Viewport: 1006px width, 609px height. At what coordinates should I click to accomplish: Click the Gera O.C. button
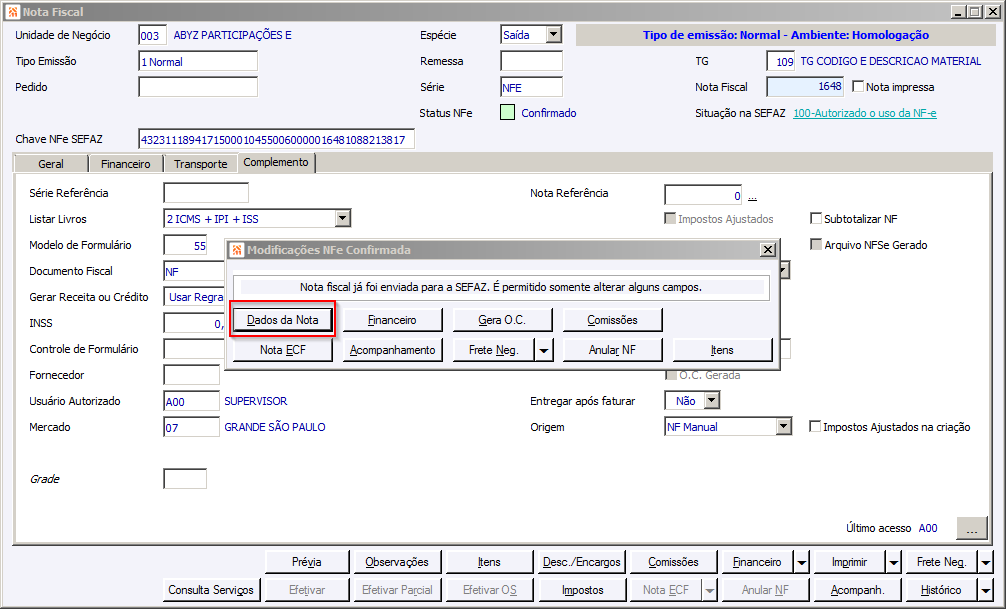pyautogui.click(x=502, y=320)
